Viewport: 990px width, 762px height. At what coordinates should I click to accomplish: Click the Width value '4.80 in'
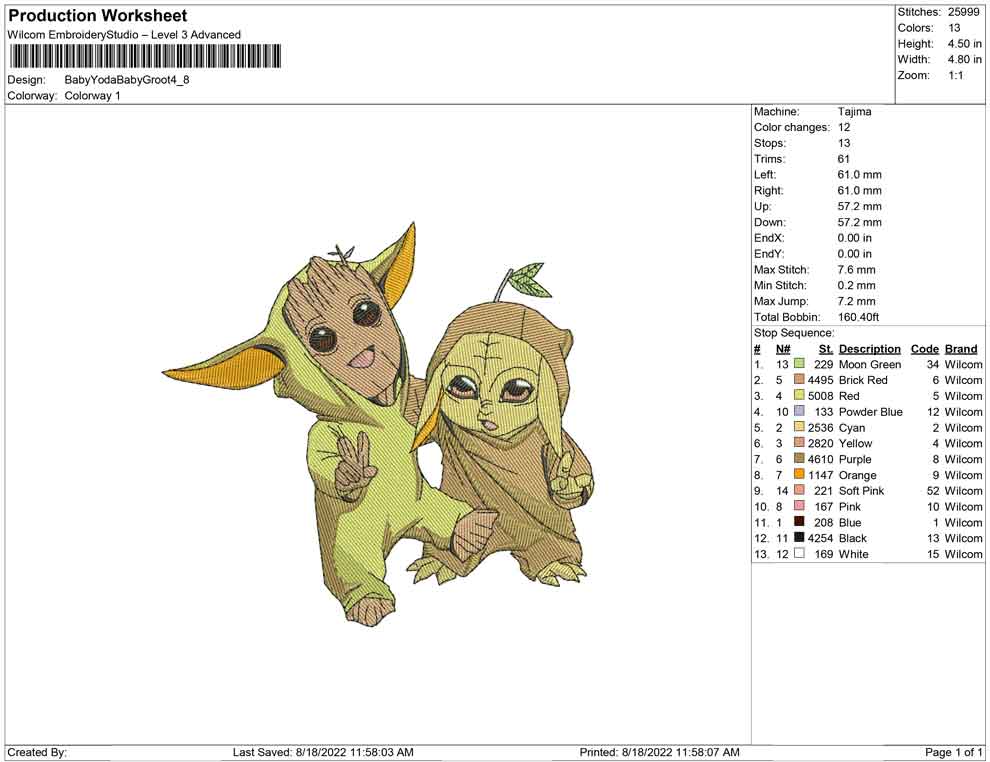tap(965, 59)
